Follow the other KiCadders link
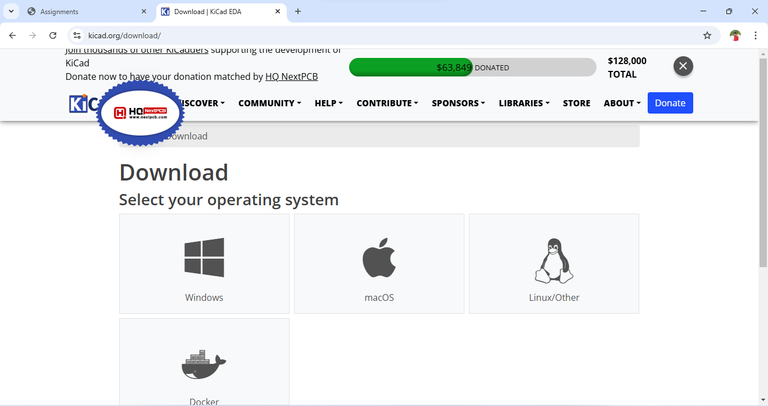 [137, 50]
